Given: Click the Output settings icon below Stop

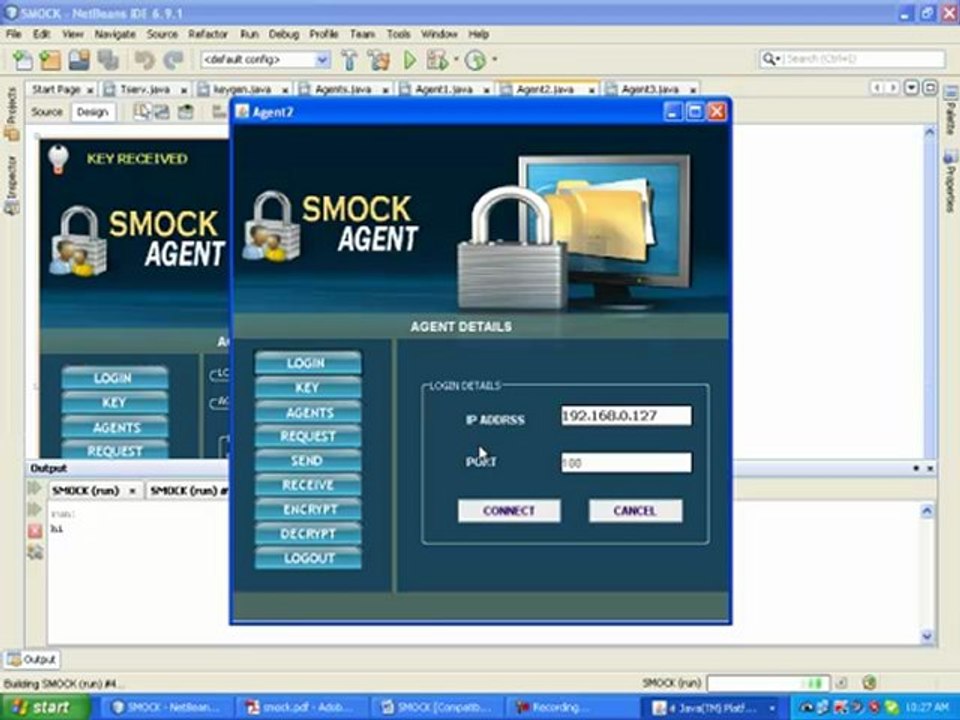Looking at the screenshot, I should click(x=35, y=553).
